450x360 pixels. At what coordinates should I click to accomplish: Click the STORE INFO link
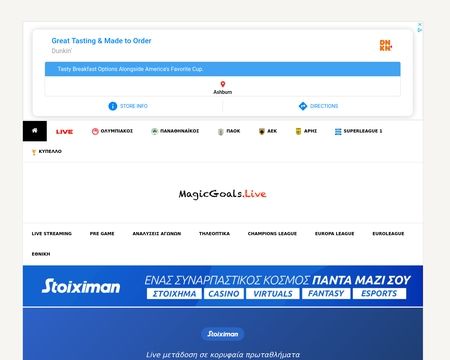tap(134, 106)
